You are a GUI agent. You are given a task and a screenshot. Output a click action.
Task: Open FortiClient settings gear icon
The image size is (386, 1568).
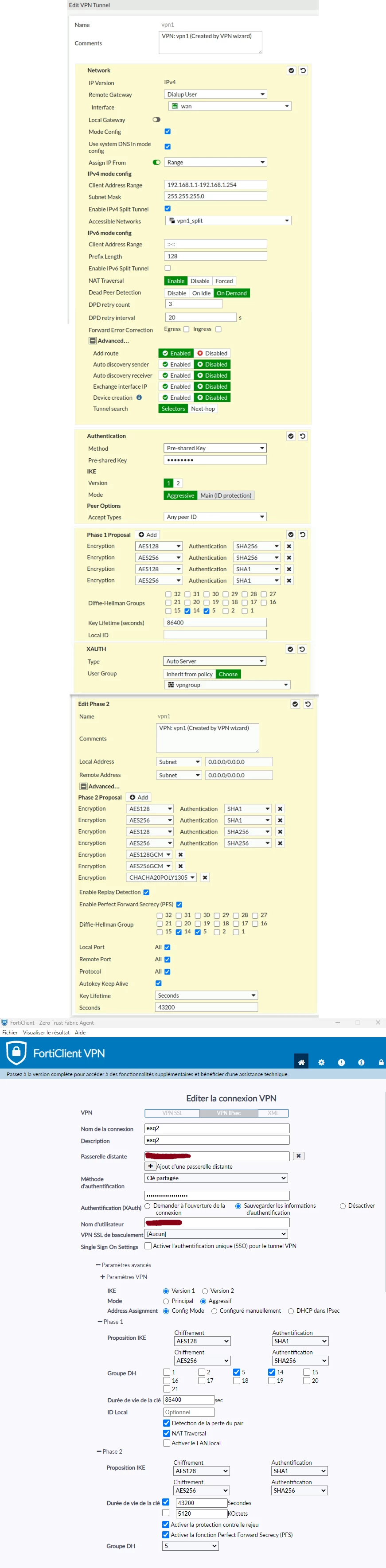pos(321,1062)
